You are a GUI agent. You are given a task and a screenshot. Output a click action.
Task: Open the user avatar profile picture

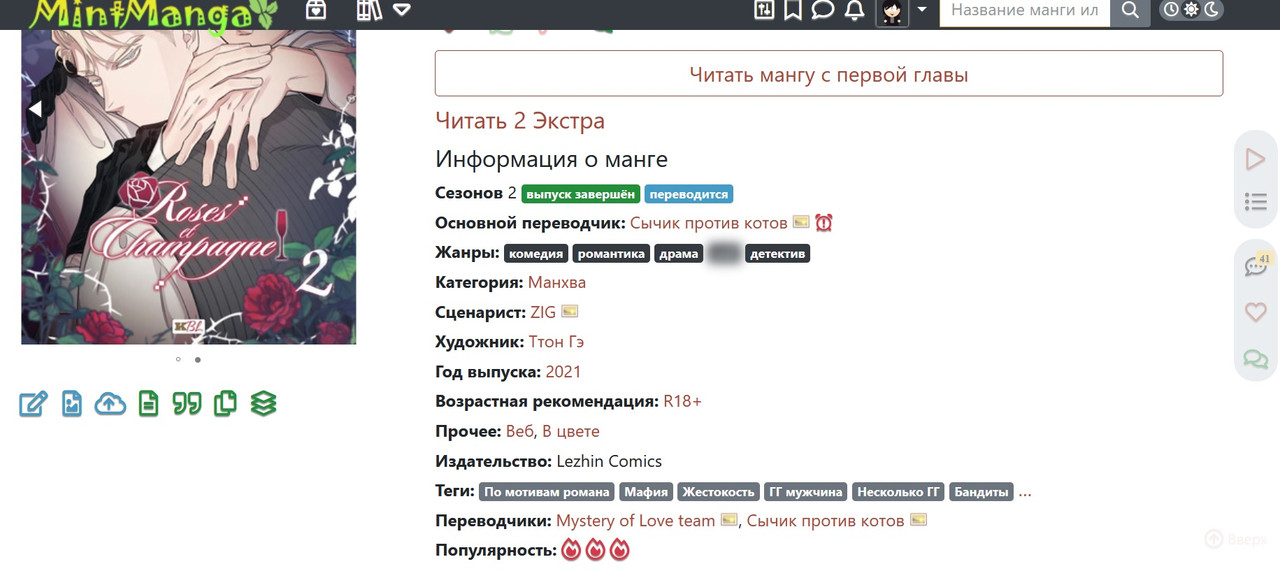point(892,12)
